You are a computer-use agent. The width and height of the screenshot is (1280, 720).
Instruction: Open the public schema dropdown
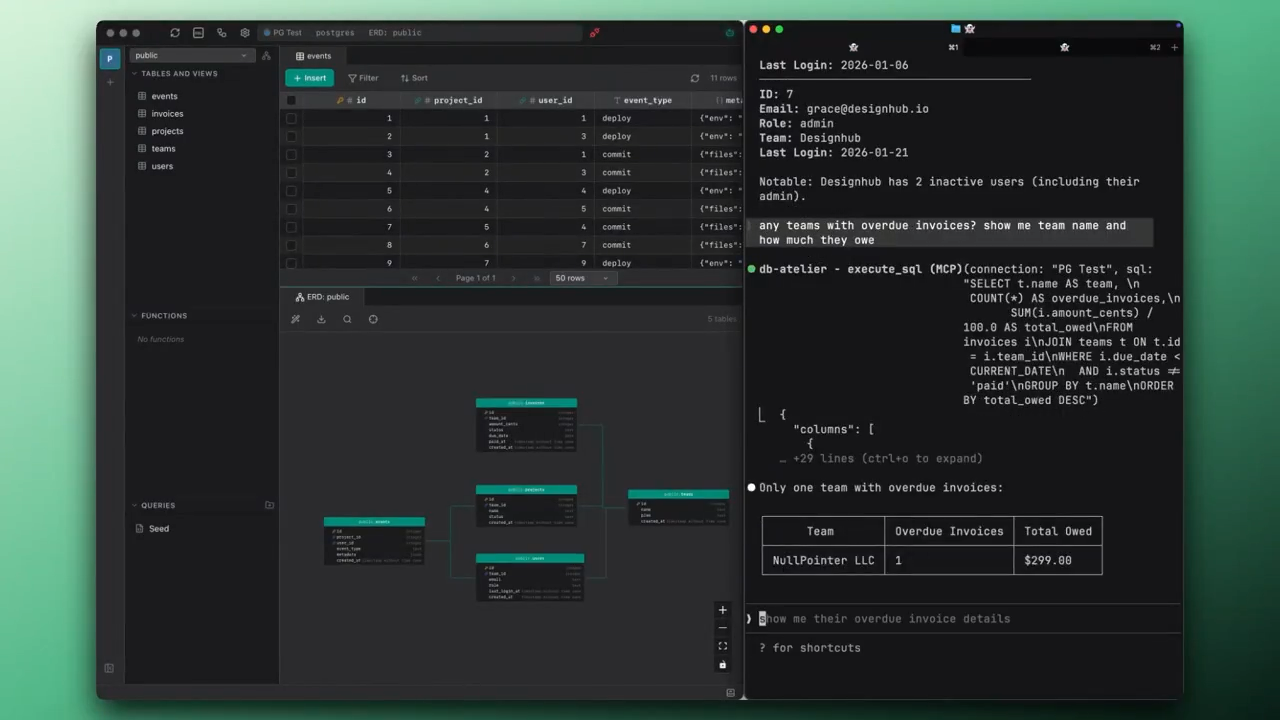coord(190,56)
